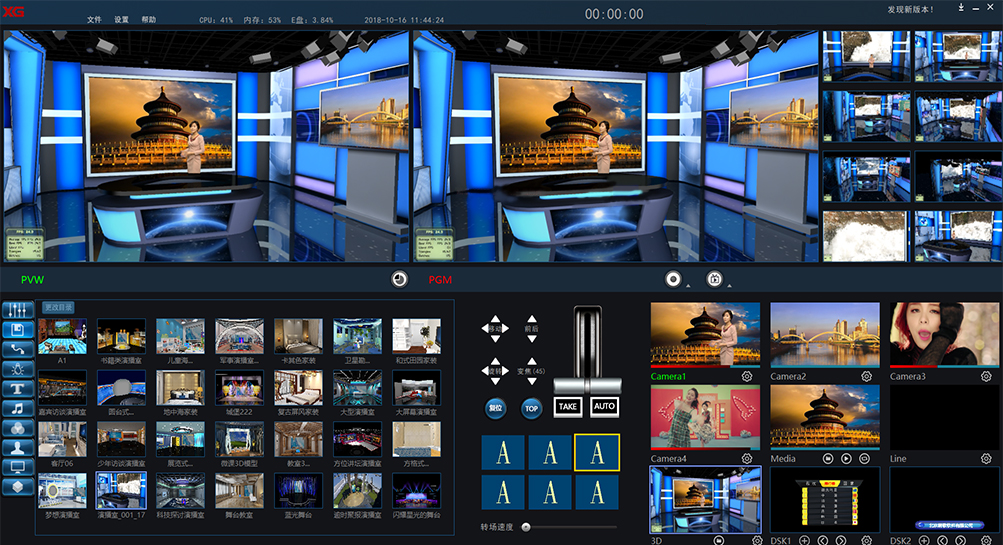This screenshot has height=545, width=1003.
Task: Click the AUTO transition button
Action: pyautogui.click(x=604, y=407)
